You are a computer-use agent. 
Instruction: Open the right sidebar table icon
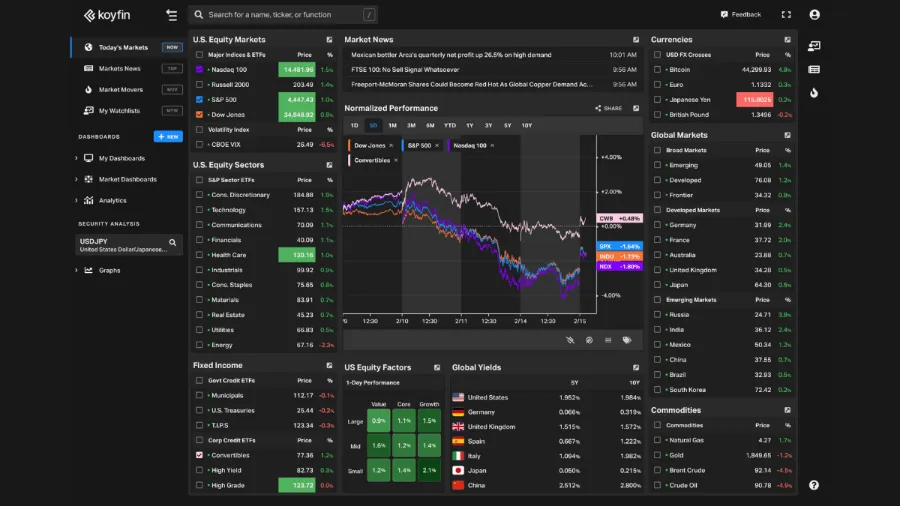point(814,69)
